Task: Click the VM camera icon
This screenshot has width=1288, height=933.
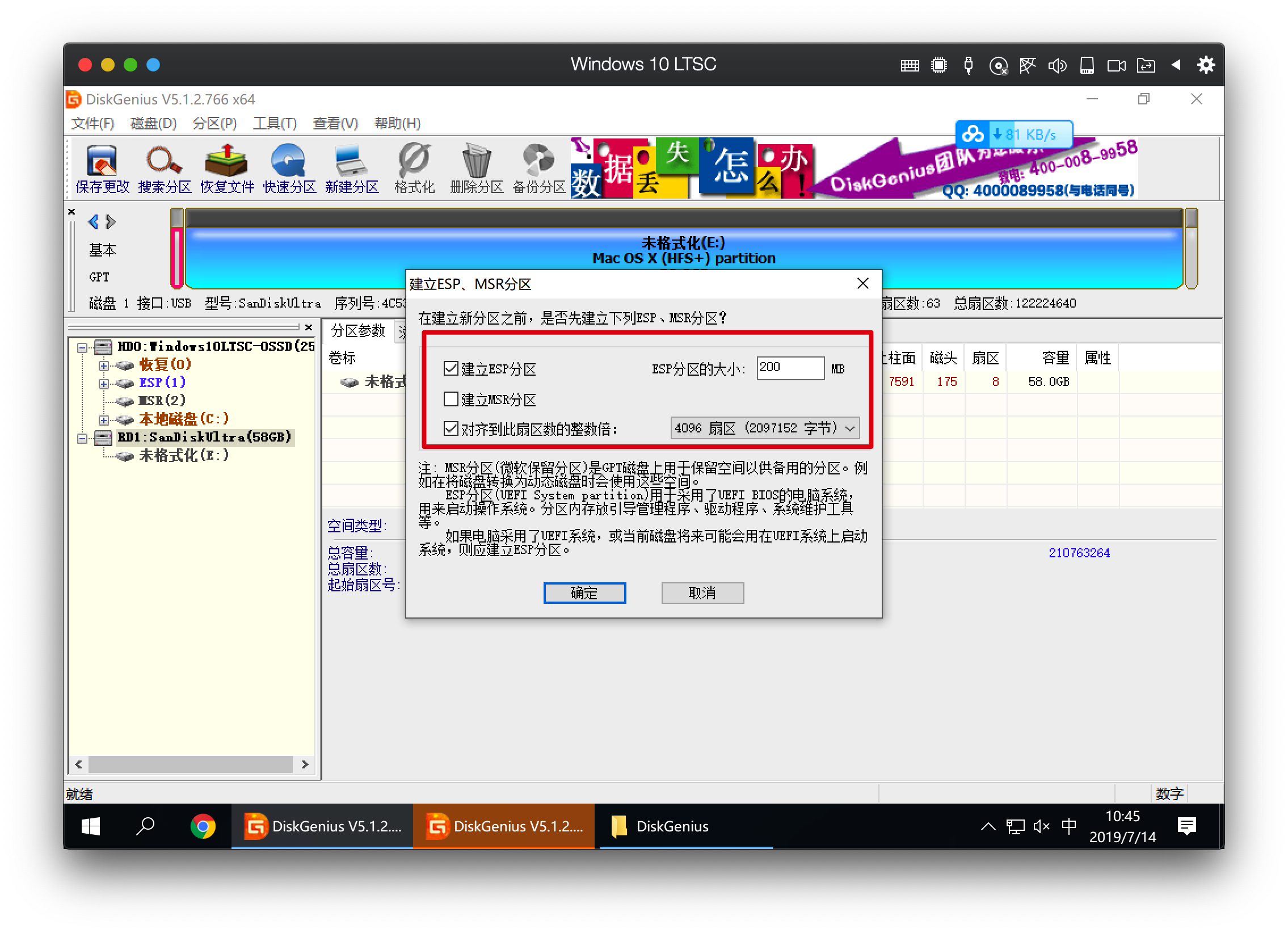Action: (x=1117, y=65)
